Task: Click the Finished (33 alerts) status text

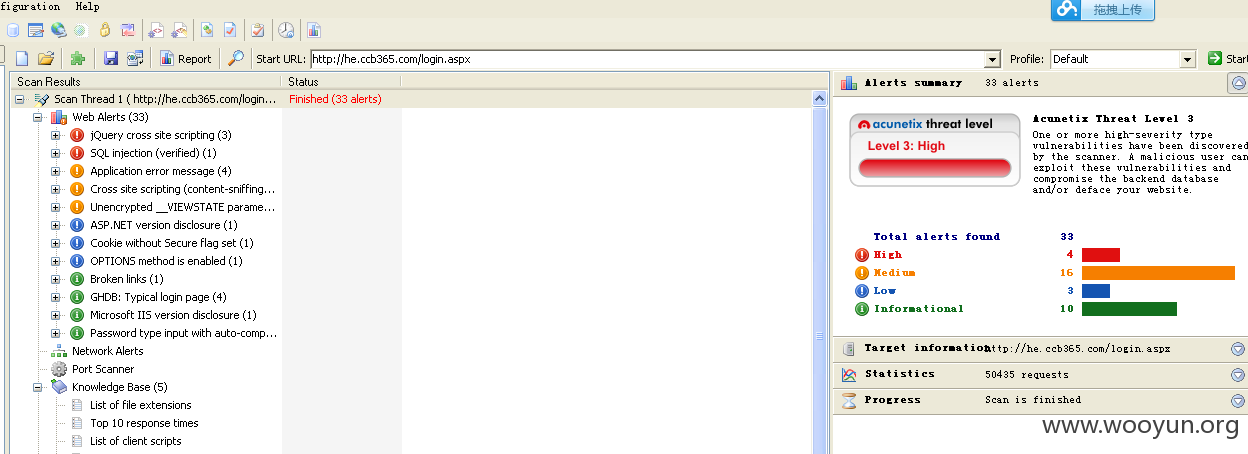Action: click(x=335, y=99)
